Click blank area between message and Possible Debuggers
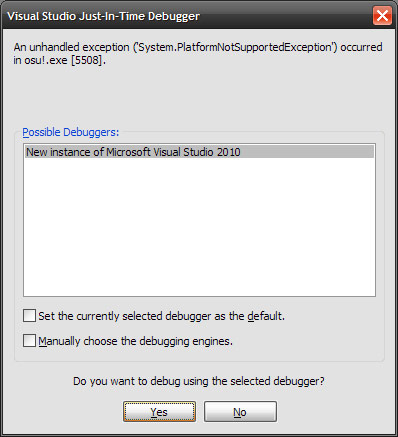The height and width of the screenshot is (437, 398). pyautogui.click(x=199, y=97)
